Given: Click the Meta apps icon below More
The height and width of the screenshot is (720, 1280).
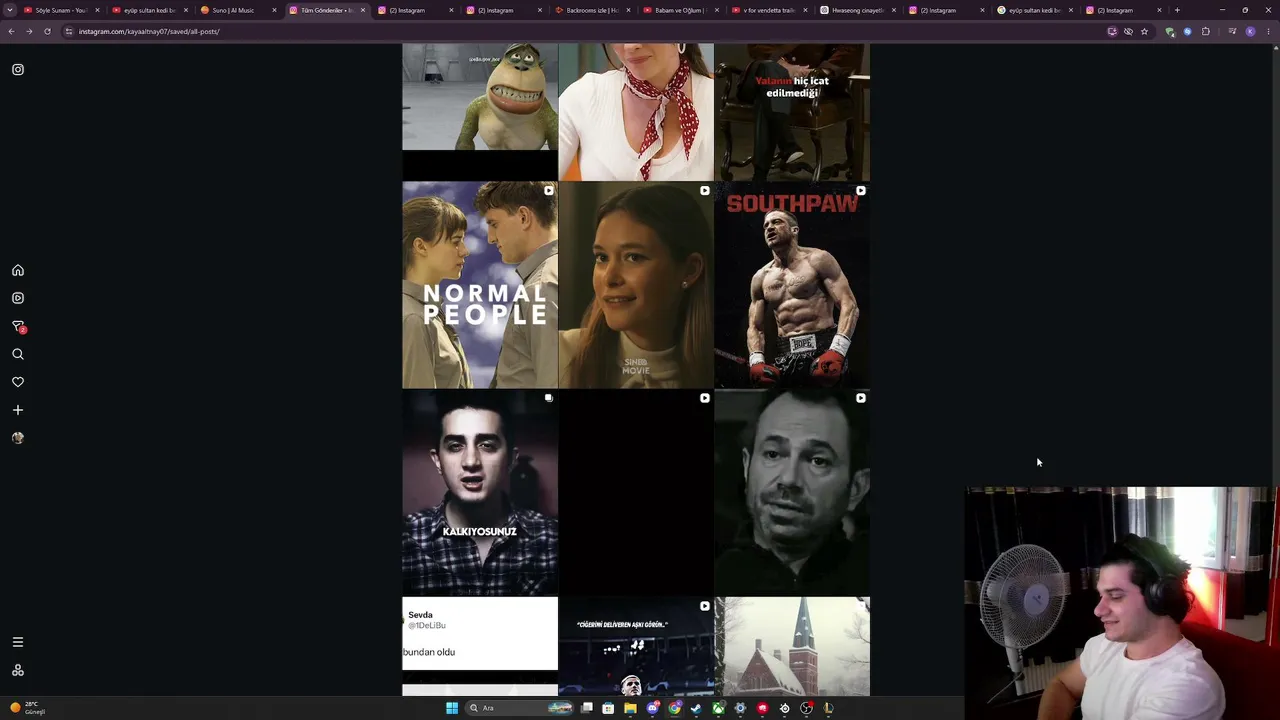Looking at the screenshot, I should [18, 670].
